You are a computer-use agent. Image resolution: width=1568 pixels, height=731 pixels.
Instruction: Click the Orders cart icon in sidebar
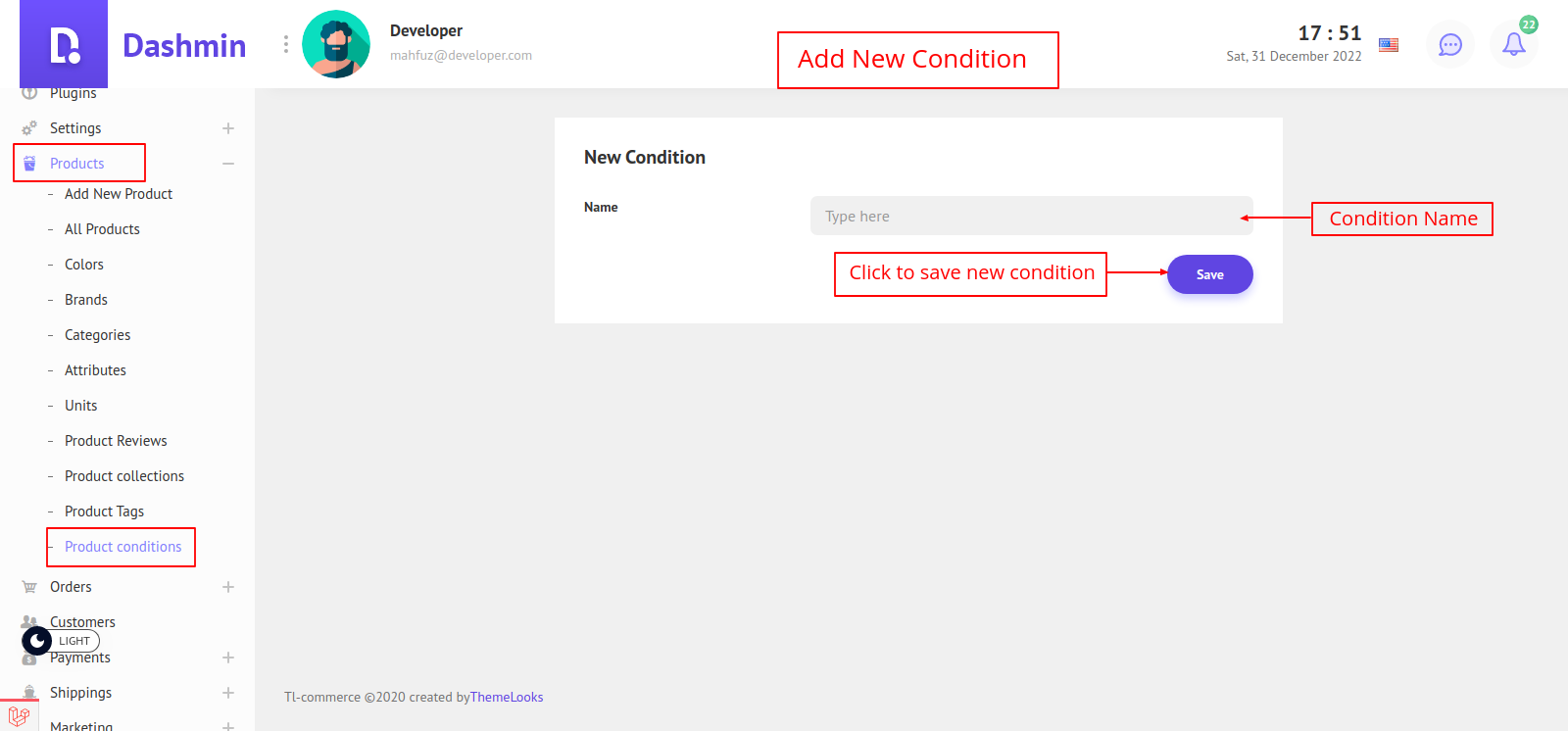click(x=29, y=587)
